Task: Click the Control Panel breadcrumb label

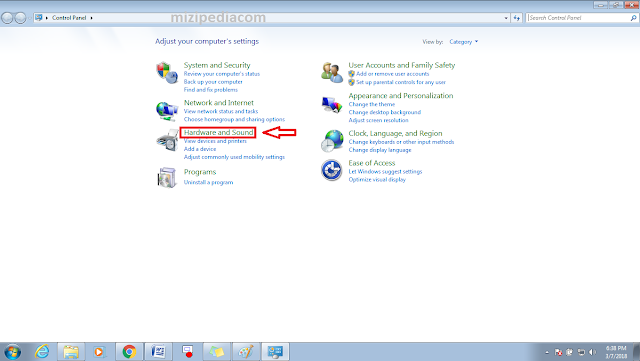Action: pos(69,18)
